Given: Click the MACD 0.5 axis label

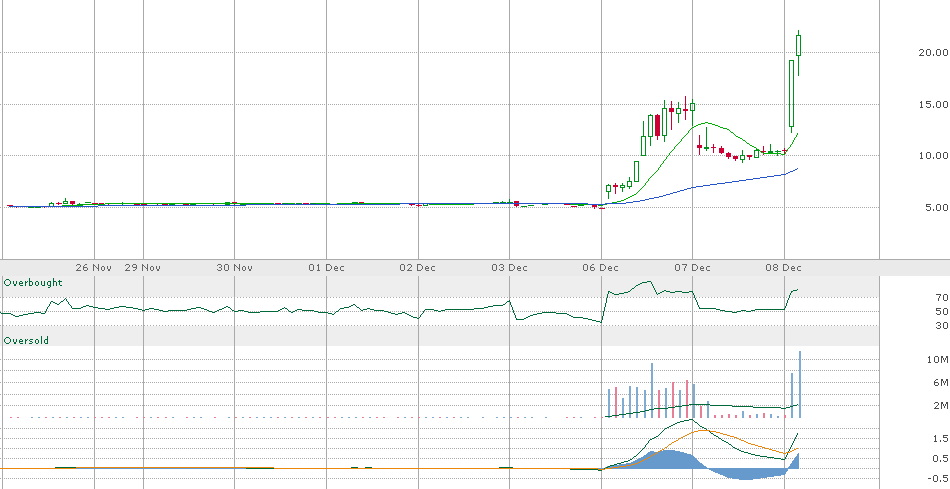Looking at the screenshot, I should click(941, 459).
